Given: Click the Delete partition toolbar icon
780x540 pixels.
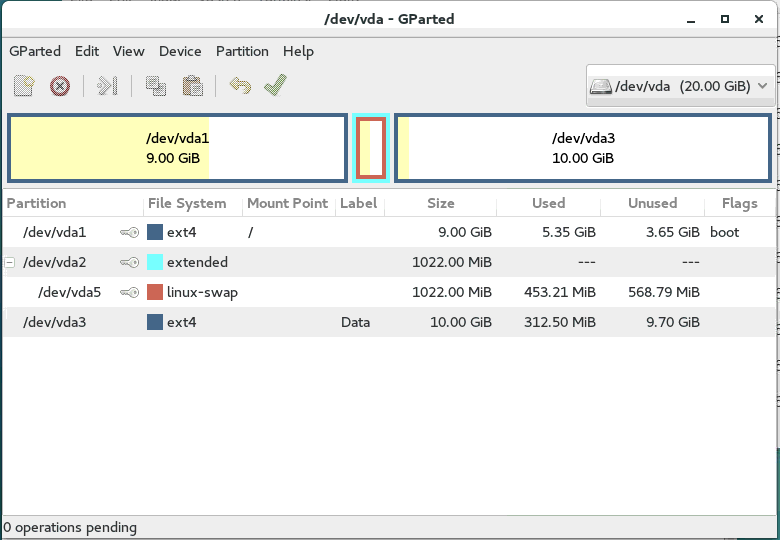Looking at the screenshot, I should pyautogui.click(x=60, y=86).
